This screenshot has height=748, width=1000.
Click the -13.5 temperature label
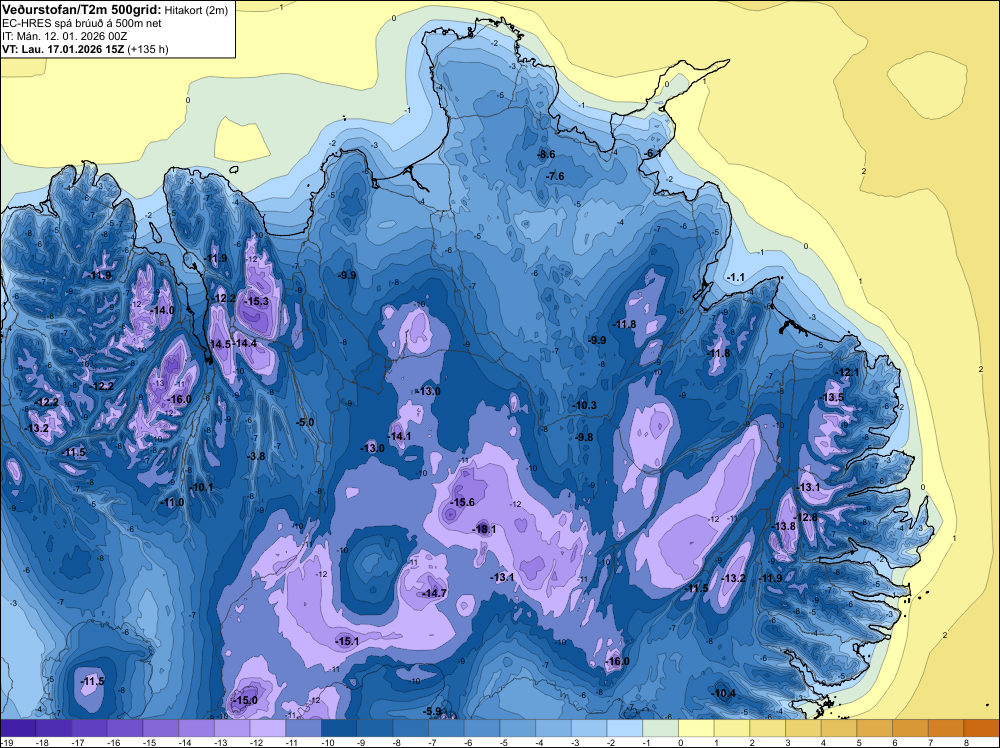(832, 397)
